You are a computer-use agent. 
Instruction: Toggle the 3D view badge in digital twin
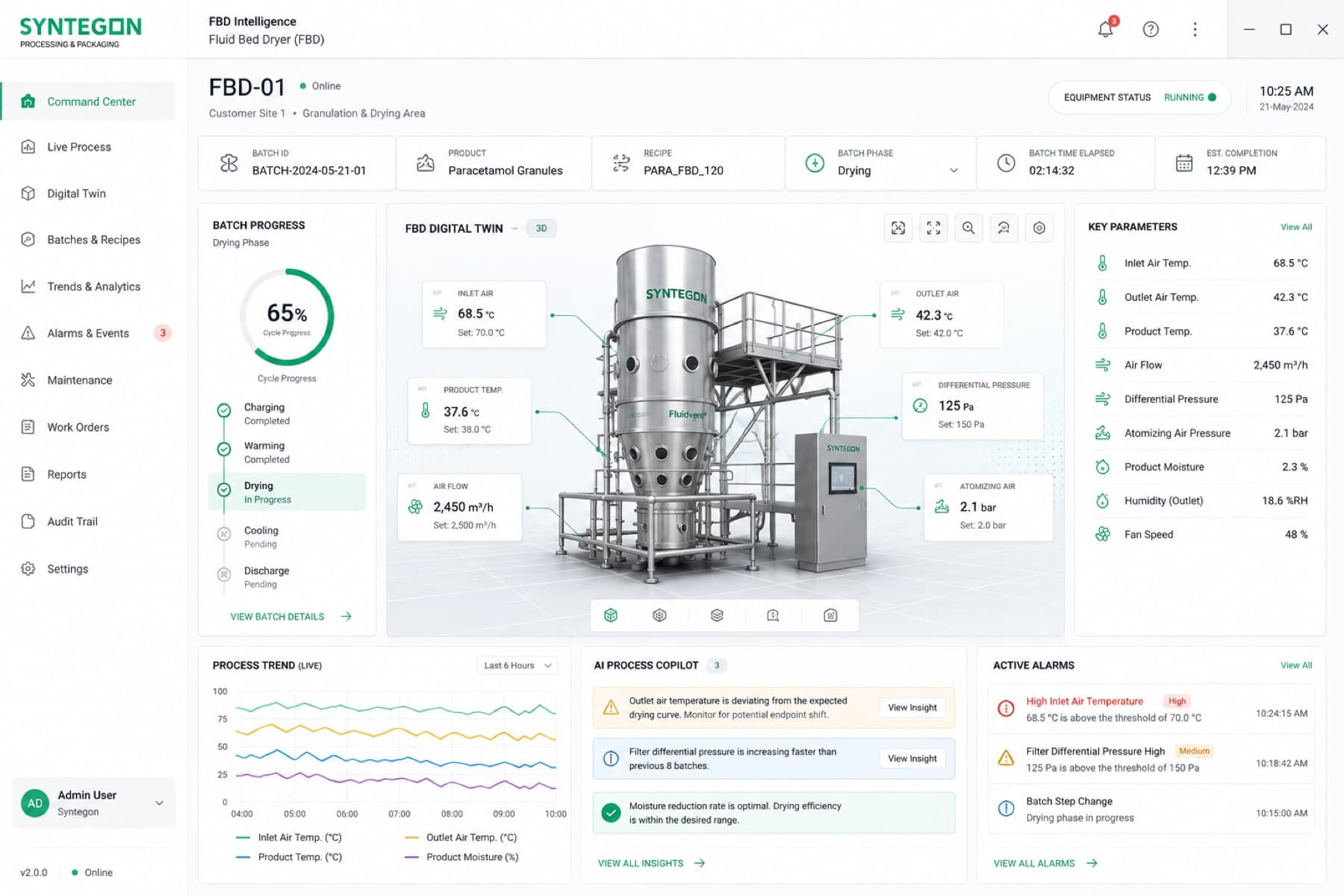pyautogui.click(x=541, y=228)
